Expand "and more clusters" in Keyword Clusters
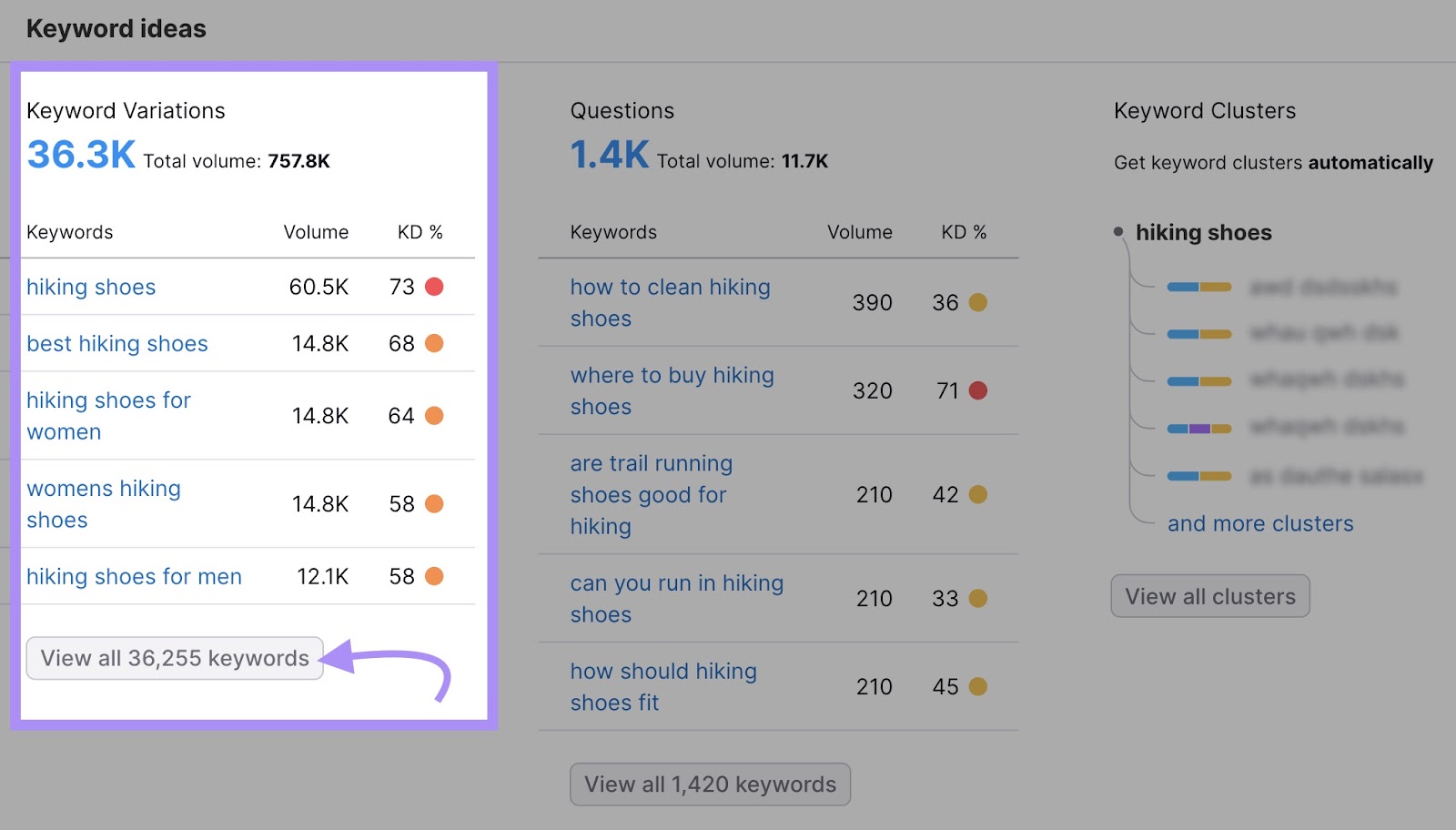This screenshot has height=830, width=1456. coord(1260,523)
